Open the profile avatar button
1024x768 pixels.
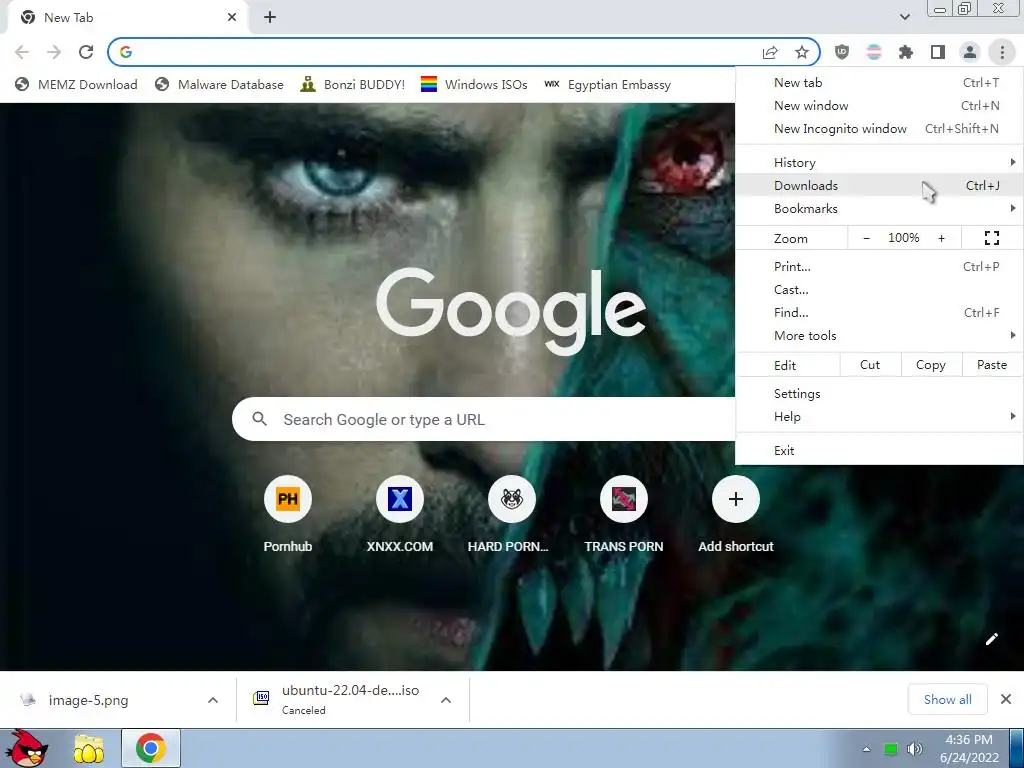pyautogui.click(x=970, y=52)
